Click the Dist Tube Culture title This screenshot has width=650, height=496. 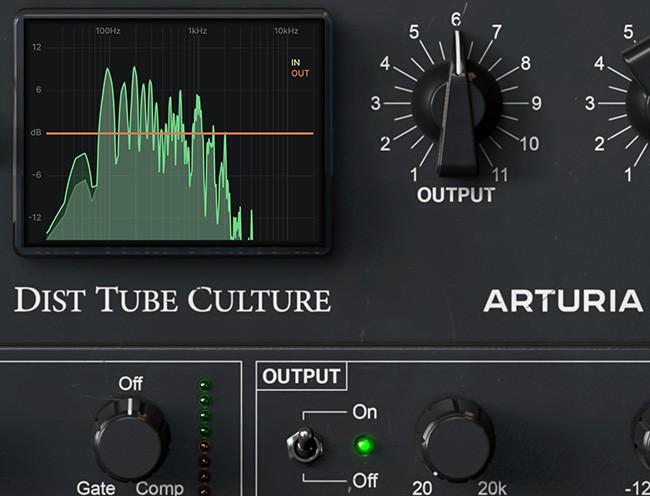tap(172, 299)
